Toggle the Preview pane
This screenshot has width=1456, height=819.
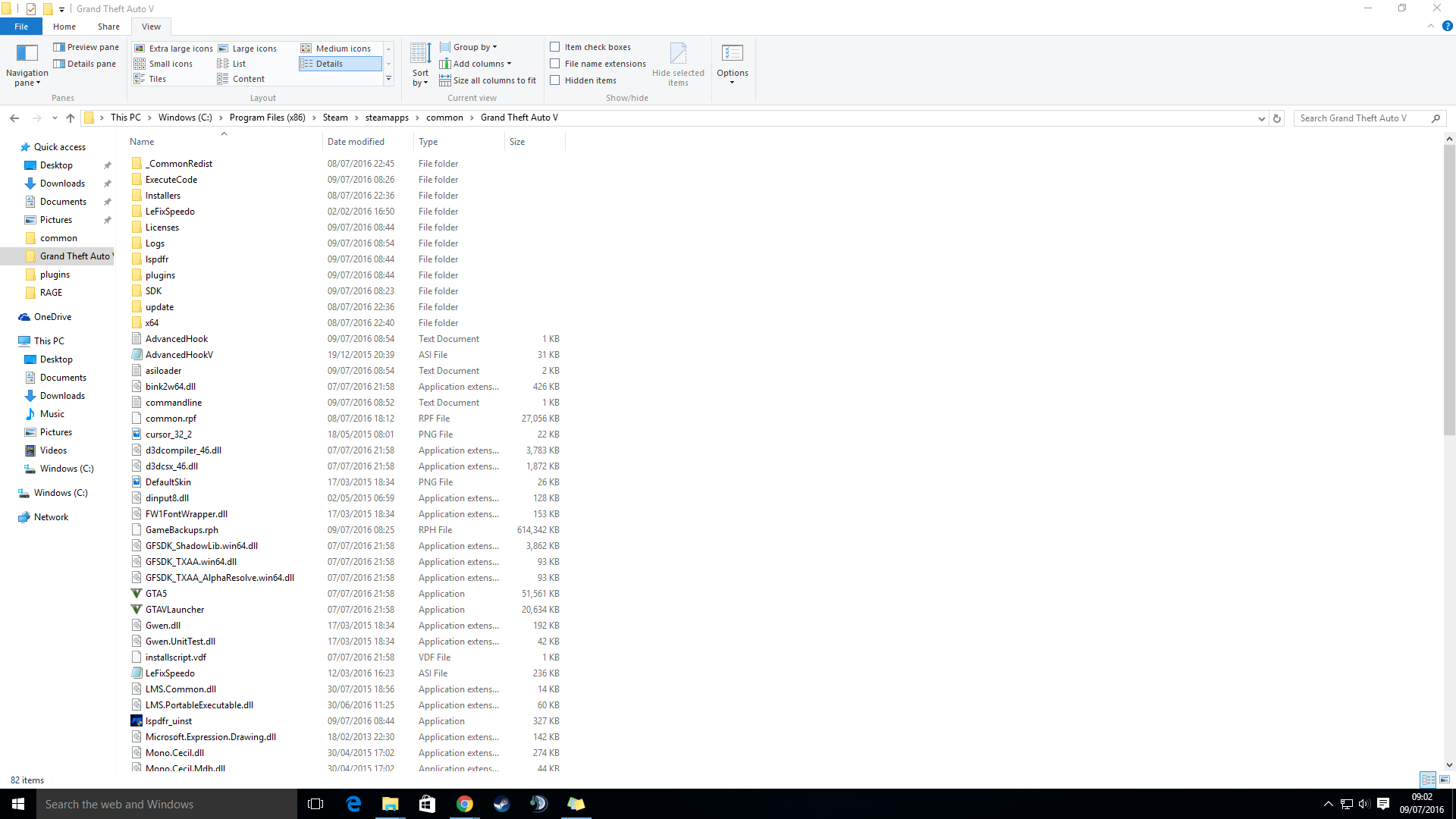click(86, 47)
